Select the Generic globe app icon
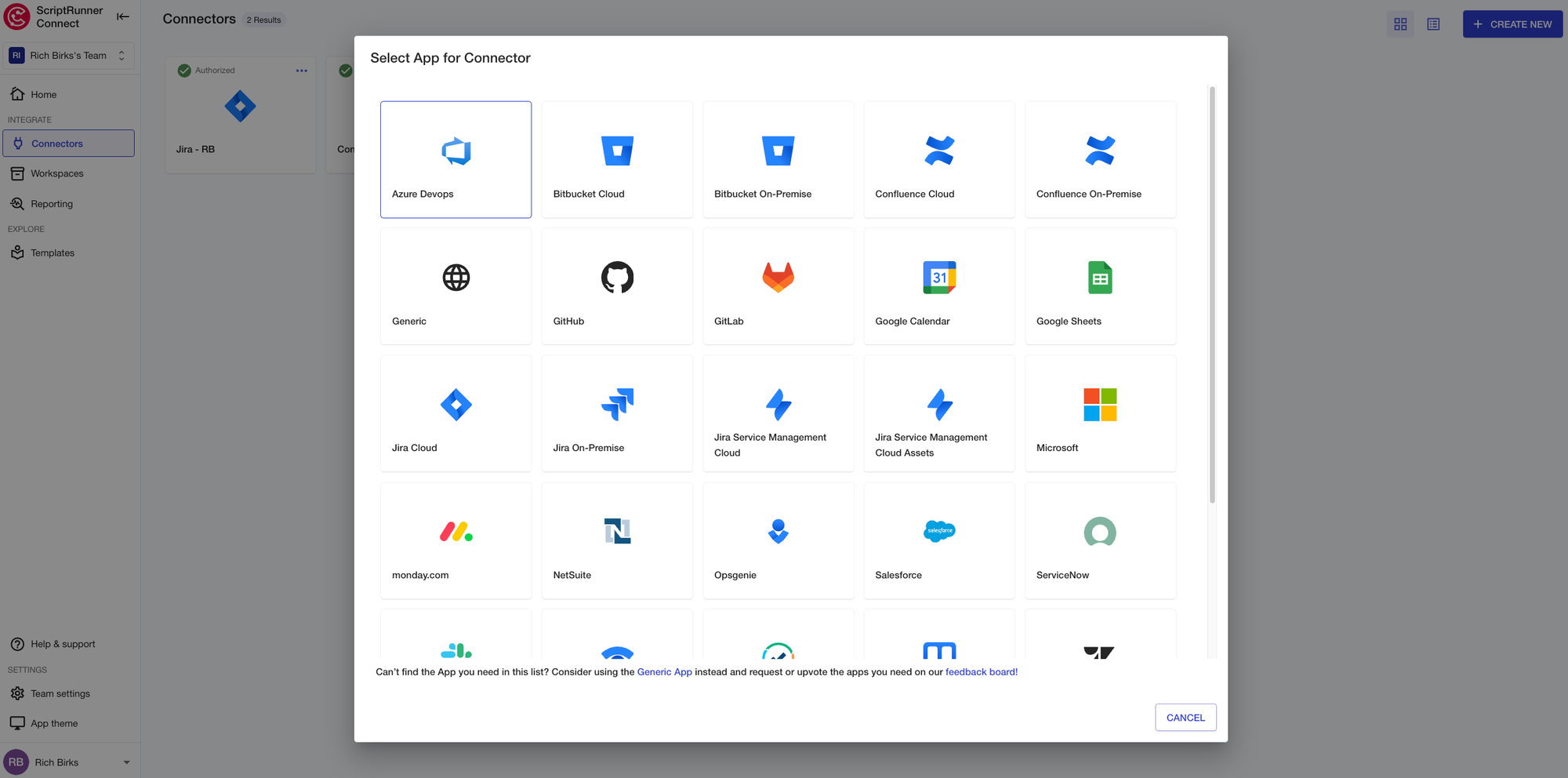 pyautogui.click(x=456, y=278)
